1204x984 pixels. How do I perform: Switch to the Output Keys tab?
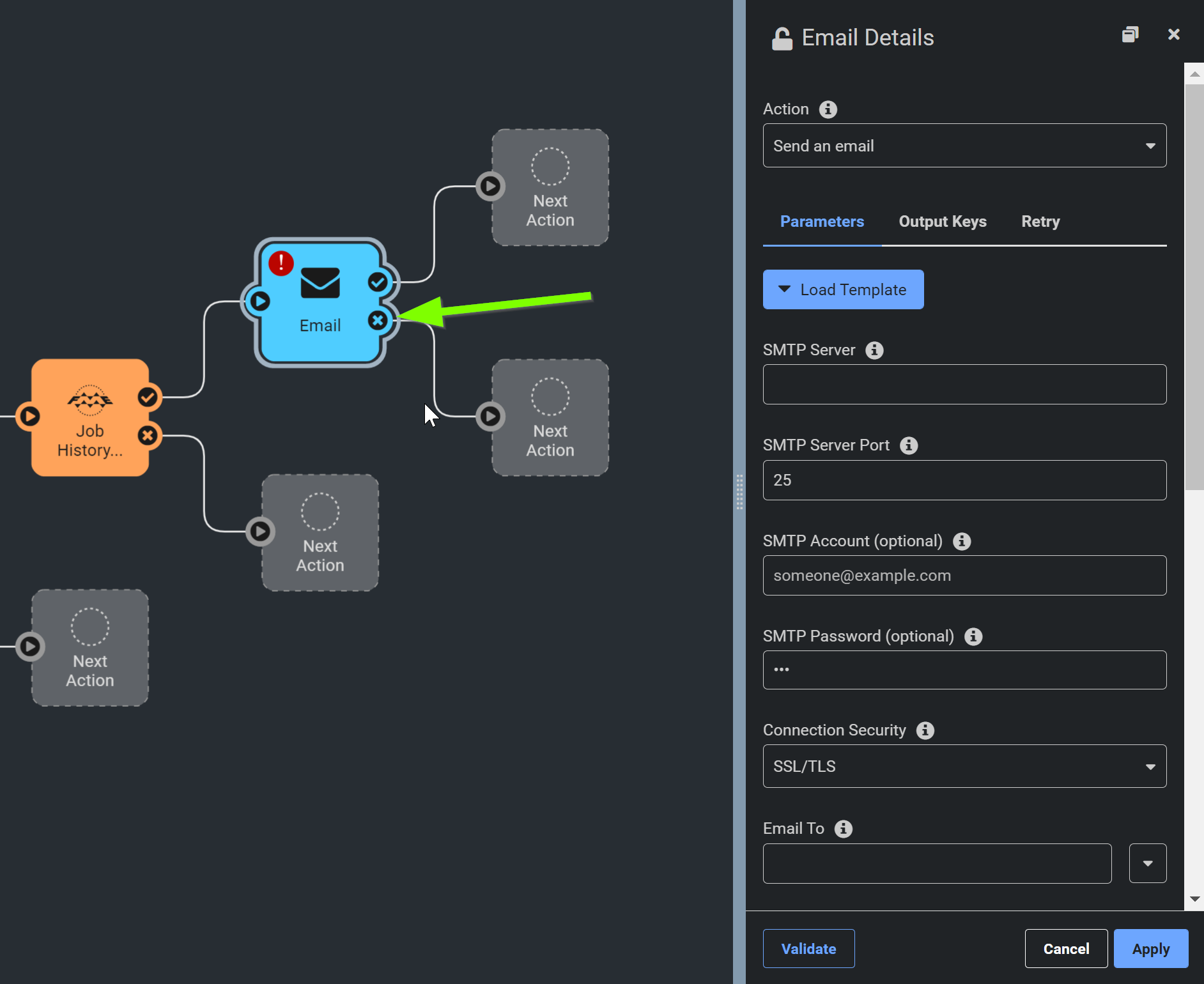point(943,222)
